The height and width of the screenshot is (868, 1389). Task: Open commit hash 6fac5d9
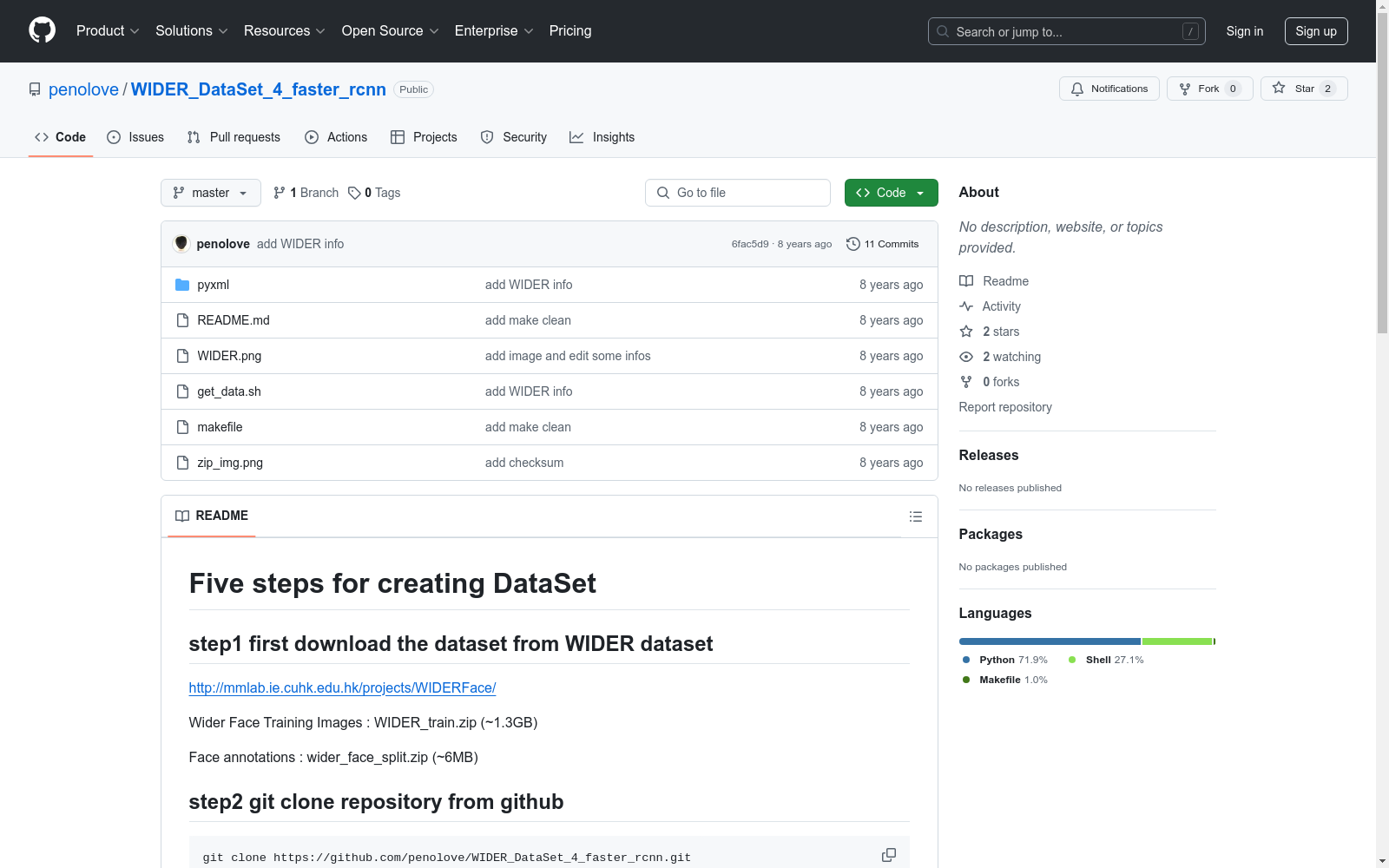click(750, 244)
